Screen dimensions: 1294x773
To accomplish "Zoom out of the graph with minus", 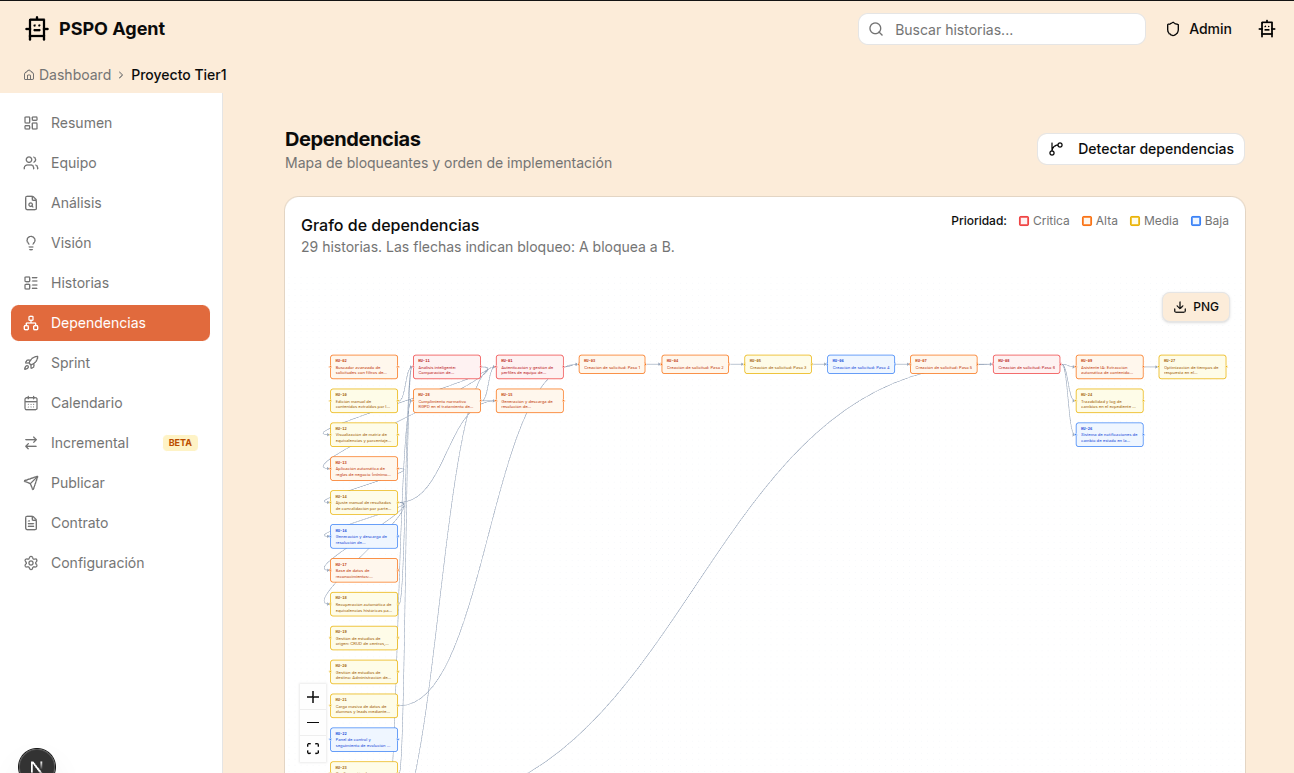I will click(x=312, y=722).
